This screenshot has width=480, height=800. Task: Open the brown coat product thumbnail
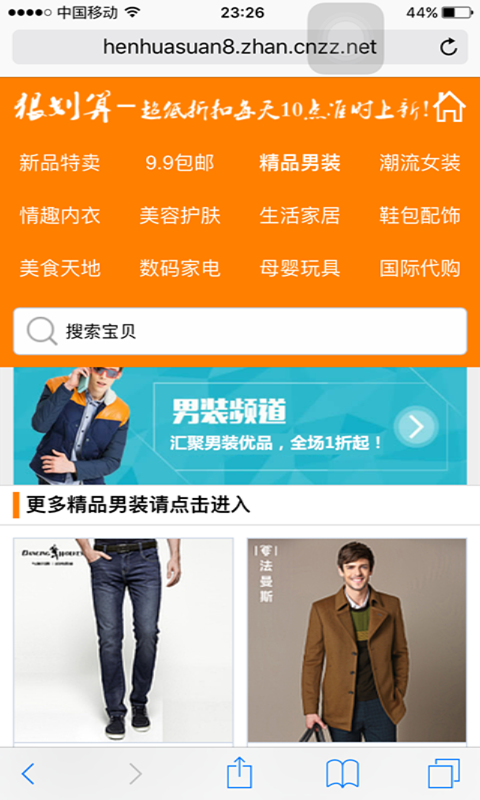pos(357,640)
